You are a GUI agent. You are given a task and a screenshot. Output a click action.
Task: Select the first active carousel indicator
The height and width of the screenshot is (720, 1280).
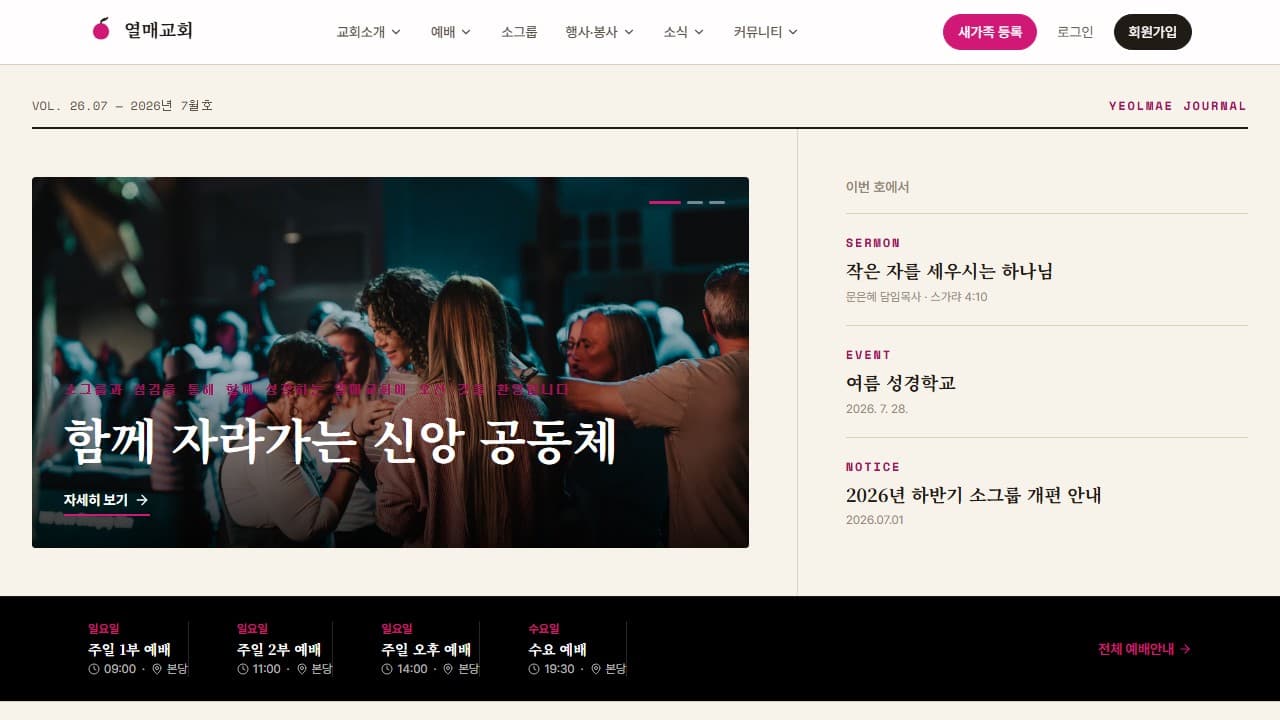tap(665, 202)
